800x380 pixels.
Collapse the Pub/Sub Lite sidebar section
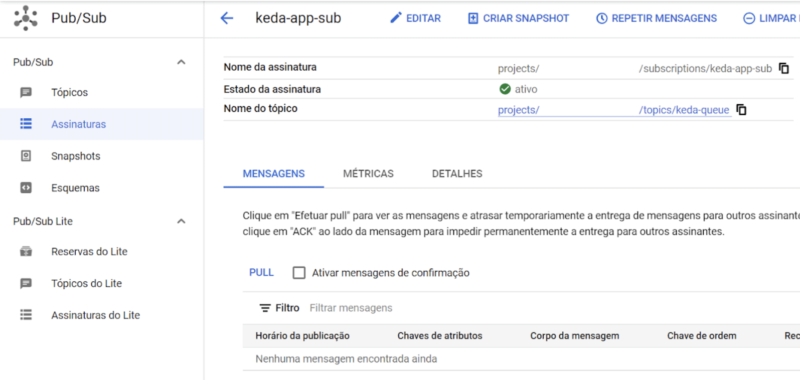click(x=181, y=221)
